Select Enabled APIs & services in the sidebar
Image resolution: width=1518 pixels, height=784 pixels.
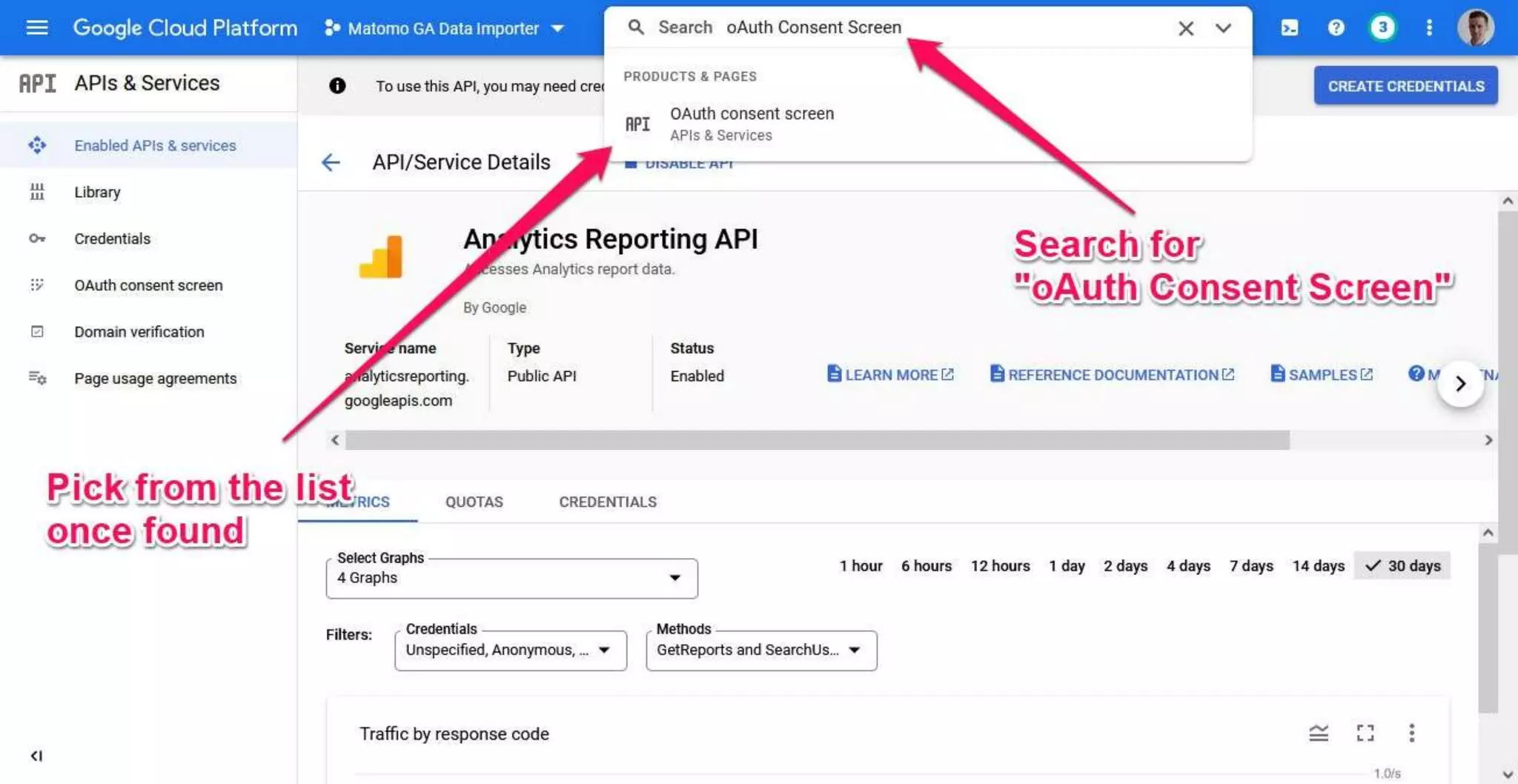coord(148,145)
